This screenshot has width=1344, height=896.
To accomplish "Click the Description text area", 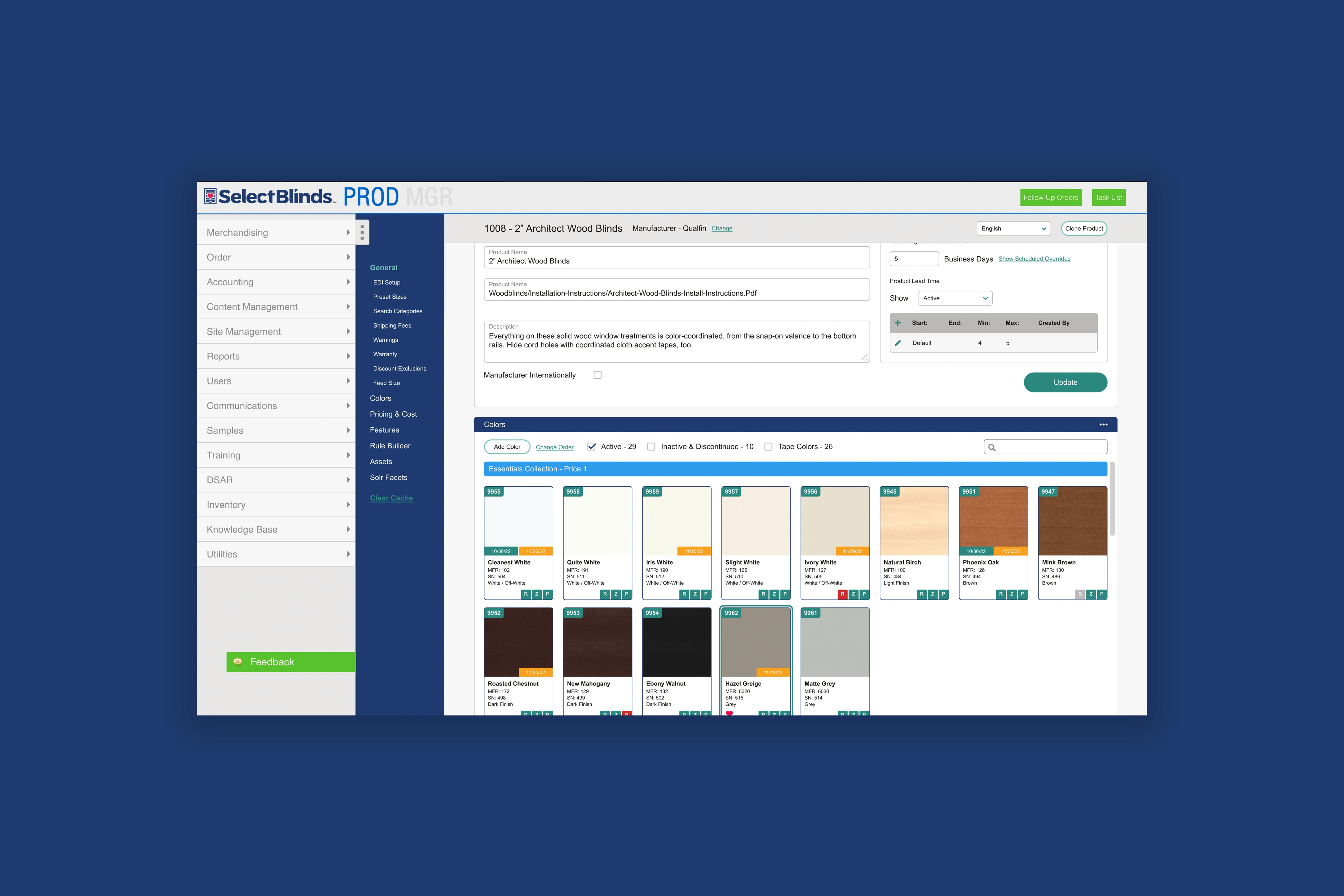I will coord(676,342).
